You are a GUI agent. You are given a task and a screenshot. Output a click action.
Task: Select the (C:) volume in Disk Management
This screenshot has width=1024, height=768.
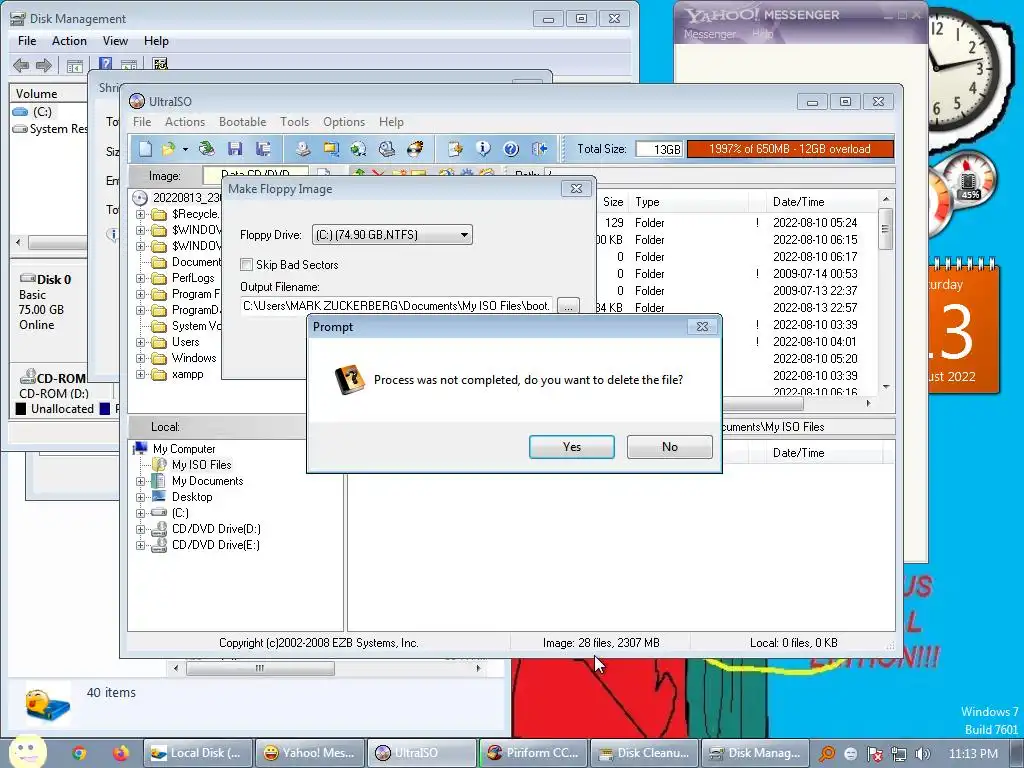(42, 112)
